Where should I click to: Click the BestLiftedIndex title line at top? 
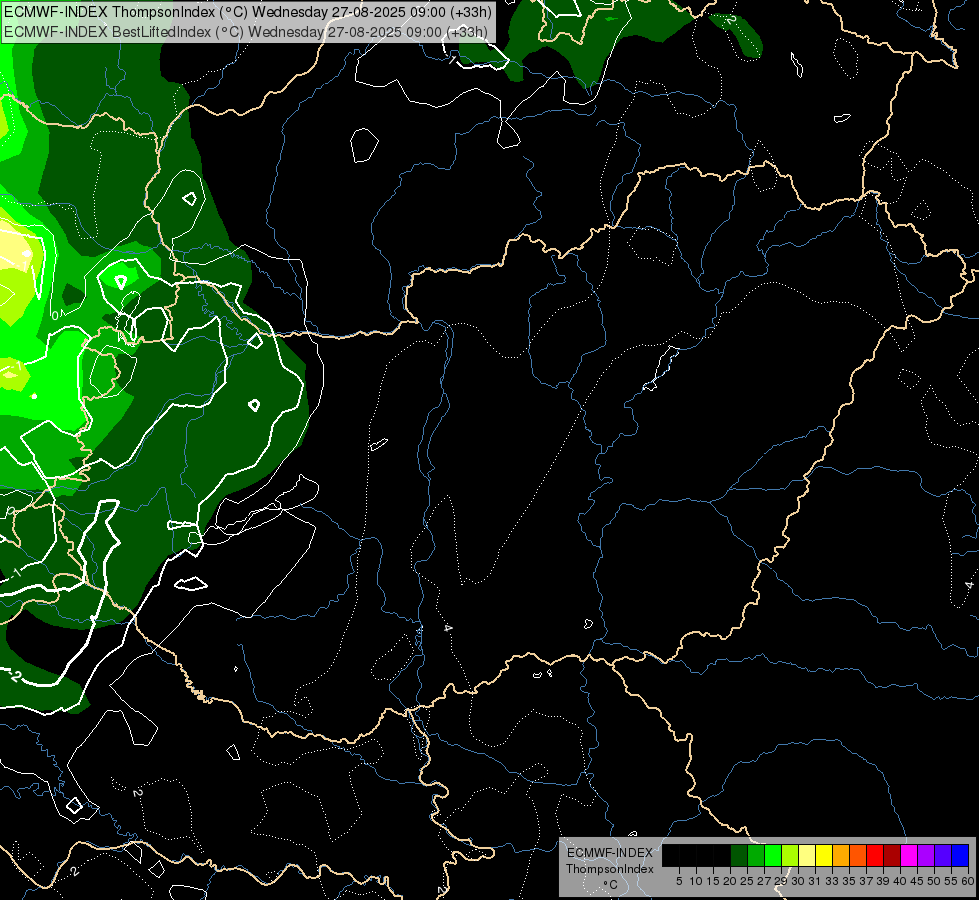(246, 31)
